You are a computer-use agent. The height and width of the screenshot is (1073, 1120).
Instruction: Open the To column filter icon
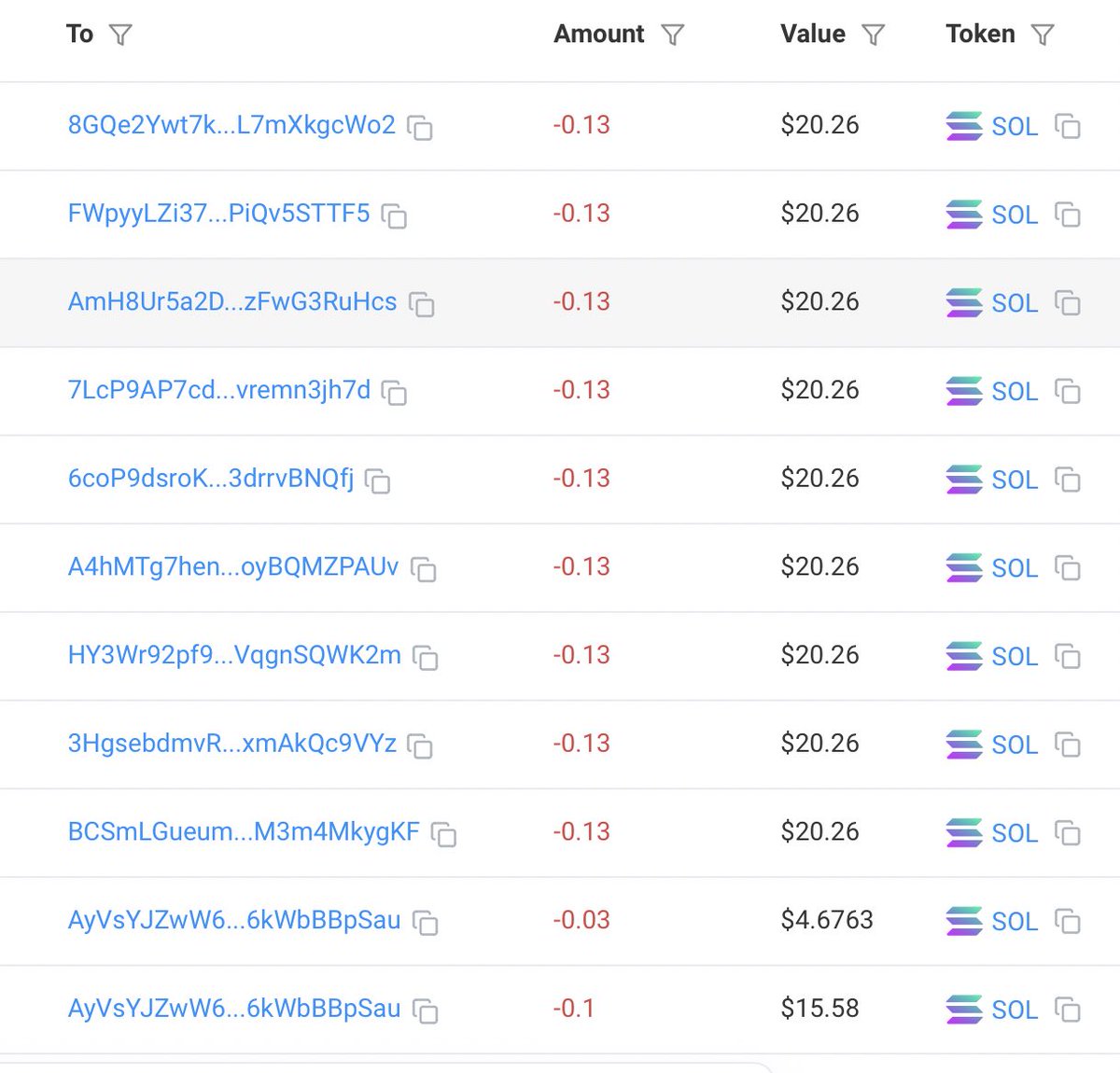click(120, 35)
